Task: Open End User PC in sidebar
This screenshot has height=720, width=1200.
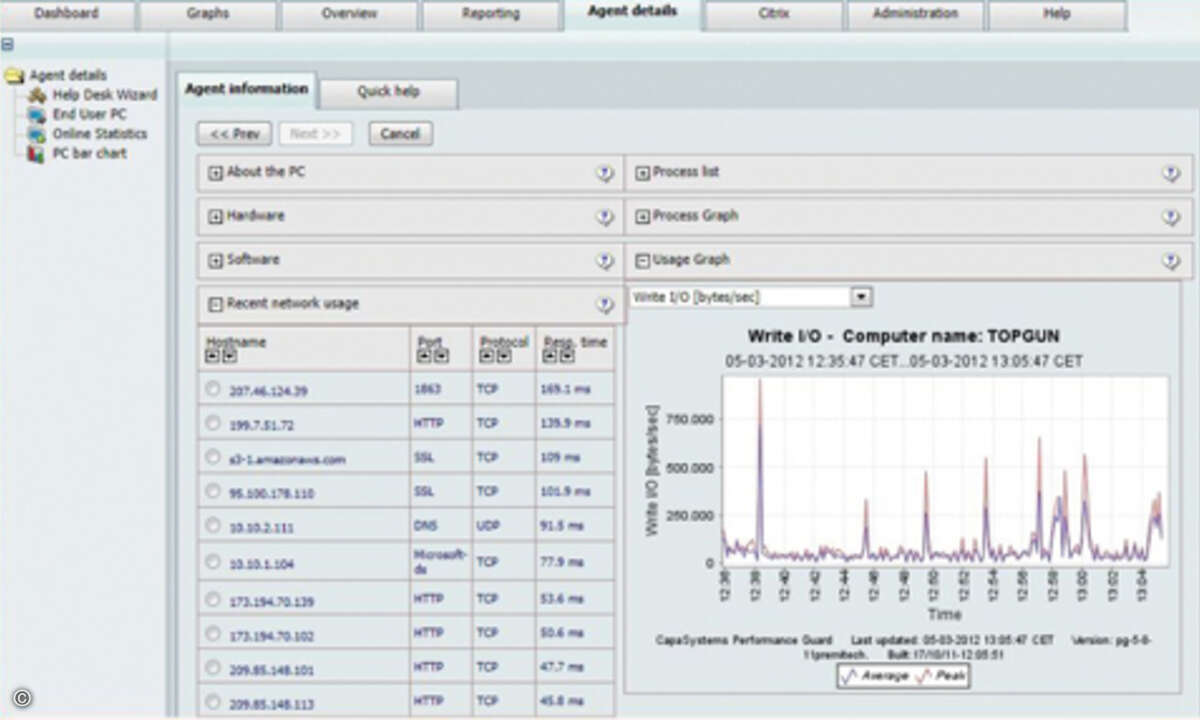Action: [90, 114]
